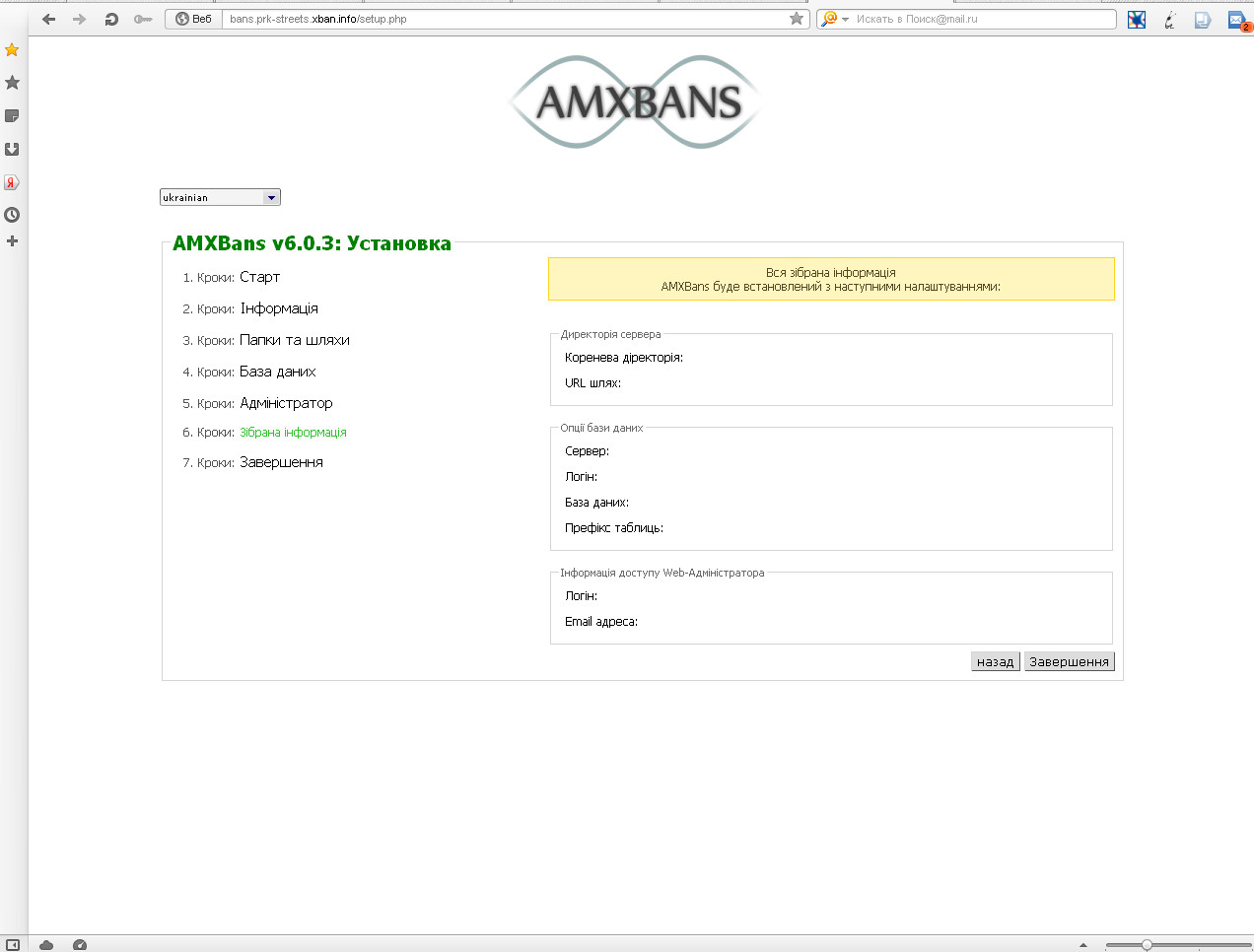Go forward with the browser forward arrow

[x=80, y=19]
